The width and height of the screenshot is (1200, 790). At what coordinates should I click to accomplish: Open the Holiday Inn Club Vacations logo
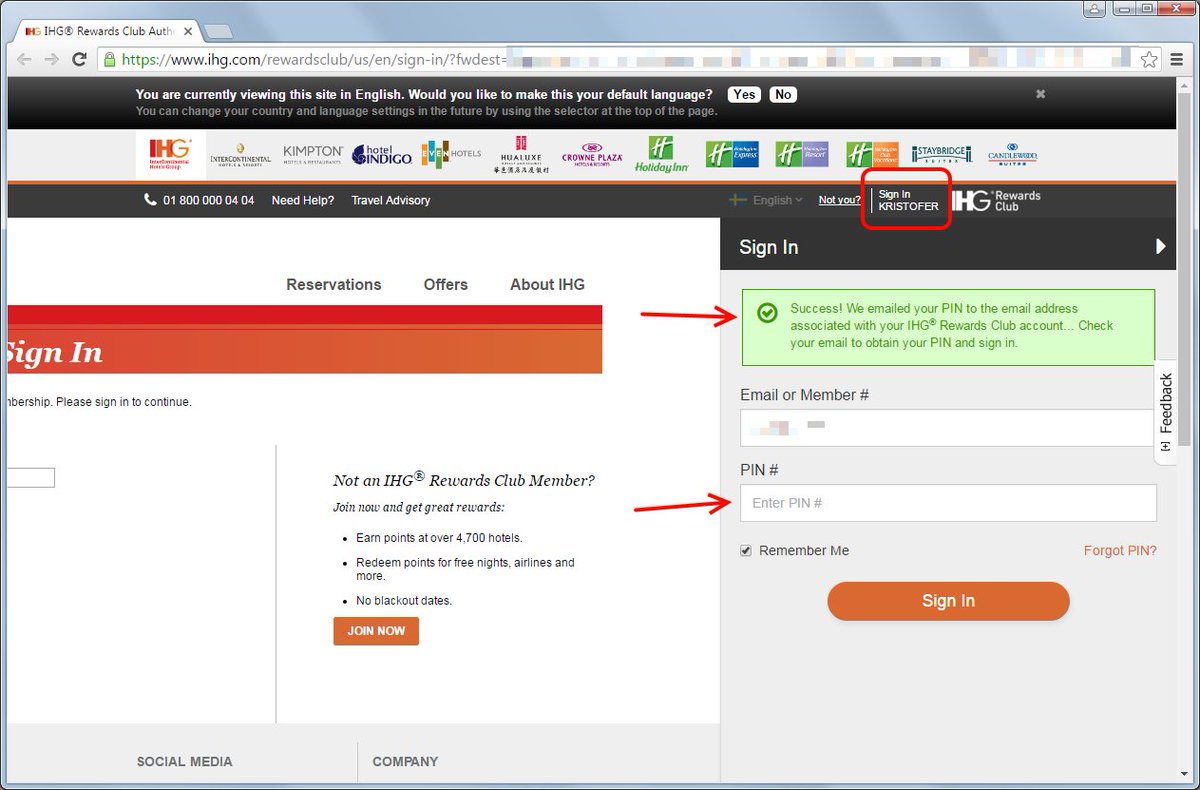(872, 154)
